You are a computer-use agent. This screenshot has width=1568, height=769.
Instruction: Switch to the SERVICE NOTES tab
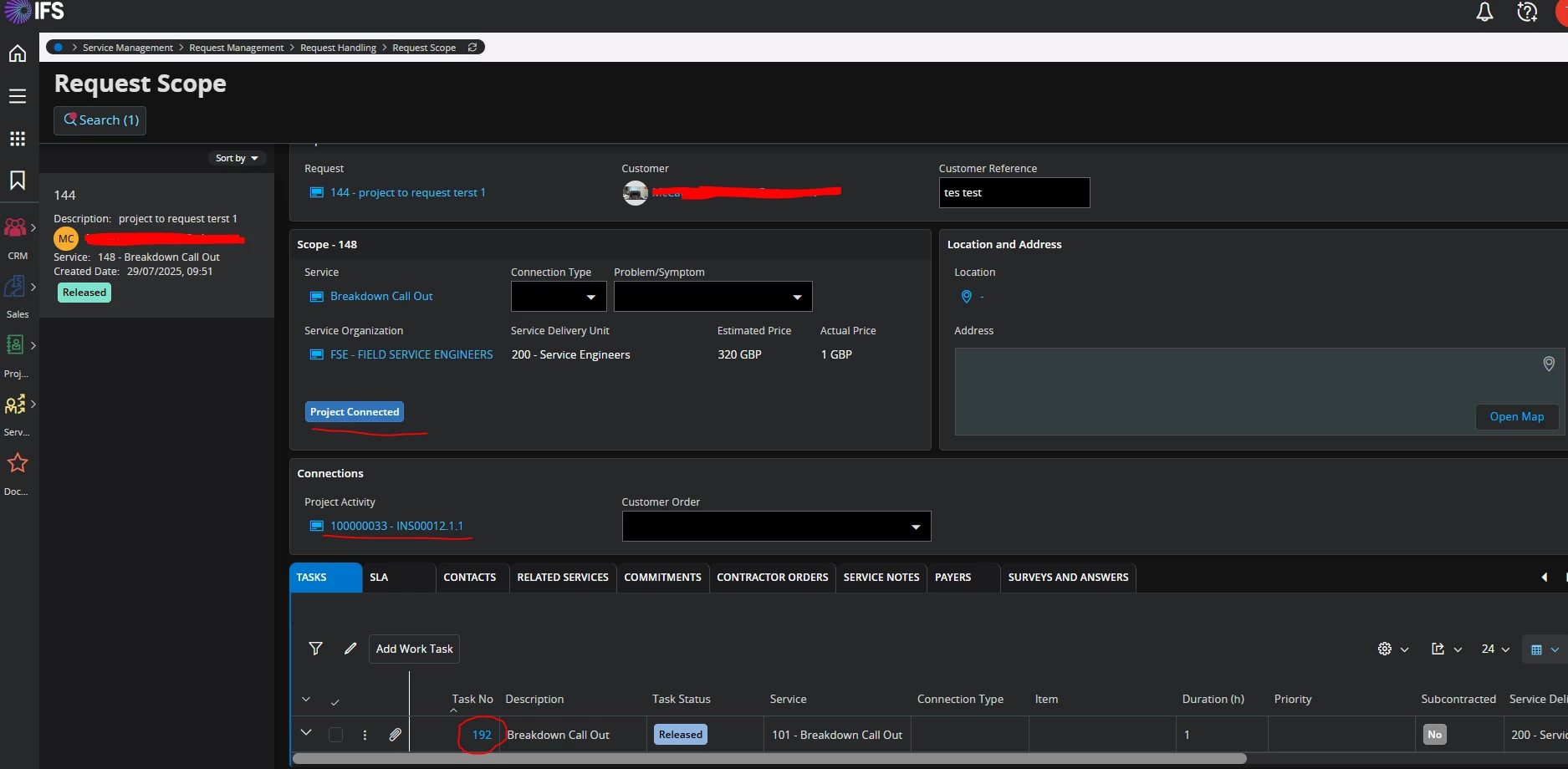click(881, 578)
